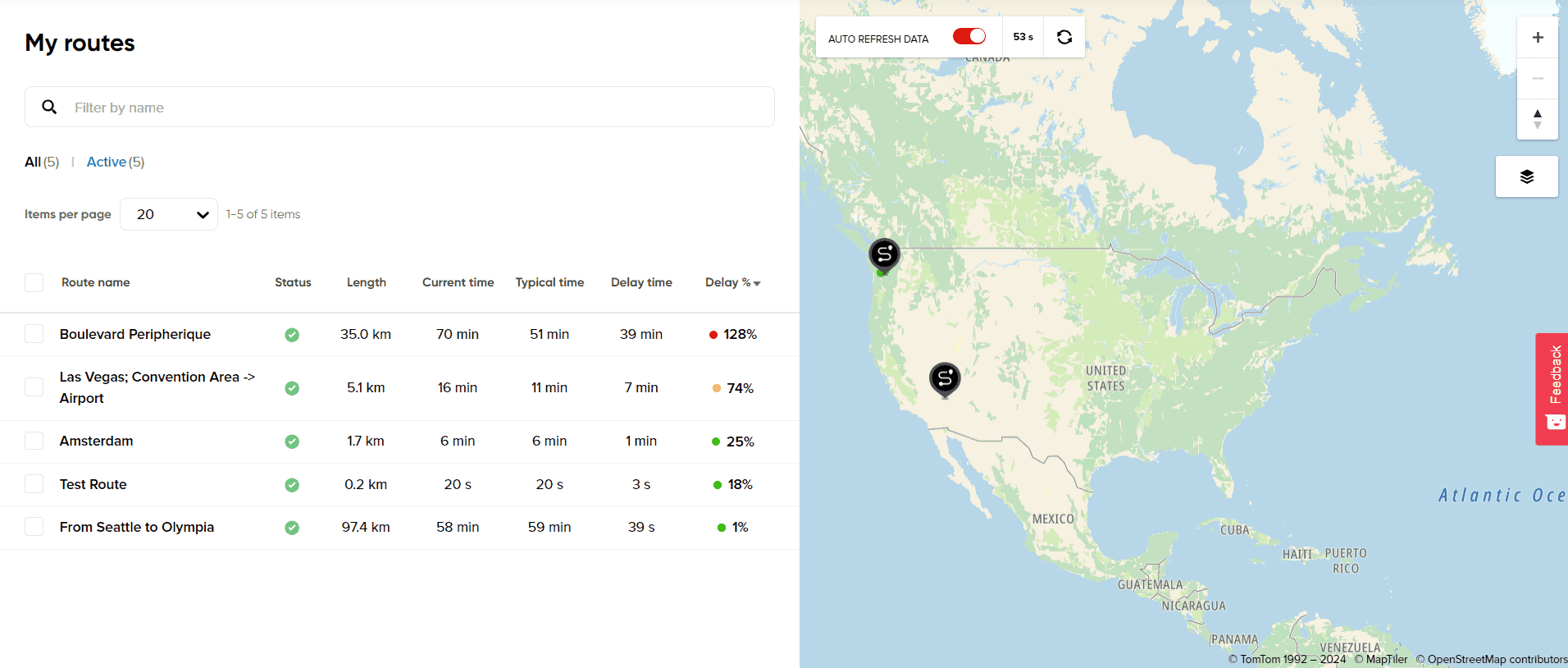Zoom out on the map
Viewport: 1568px width, 668px height.
(x=1537, y=79)
